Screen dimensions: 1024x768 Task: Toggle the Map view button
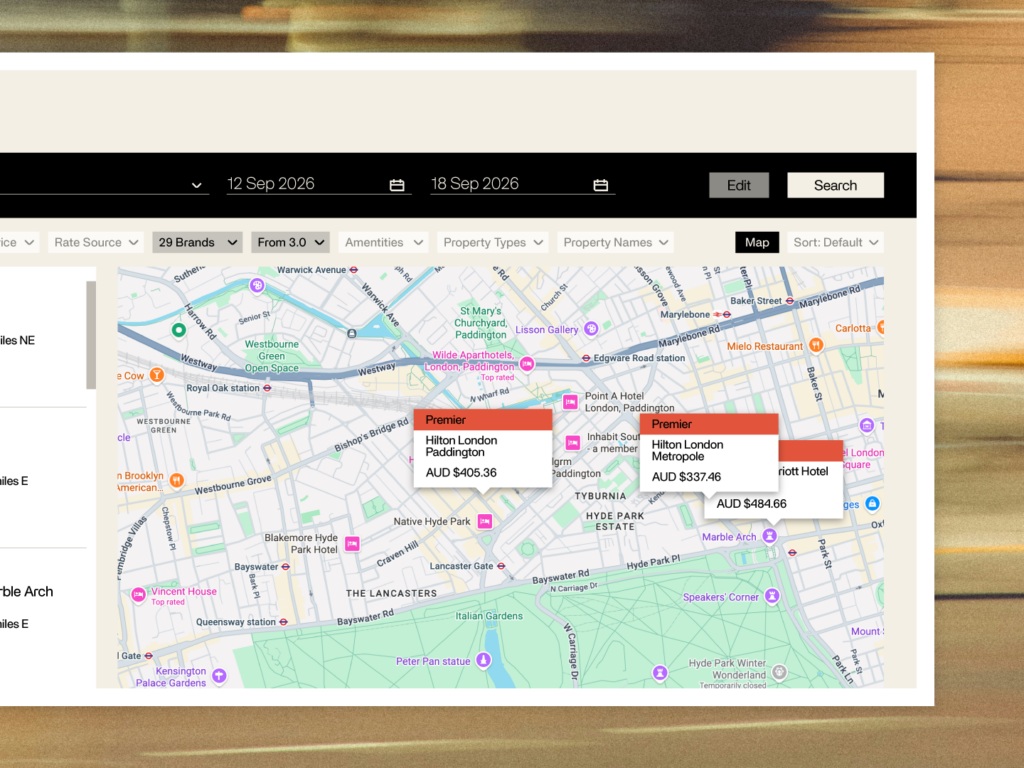click(x=757, y=242)
